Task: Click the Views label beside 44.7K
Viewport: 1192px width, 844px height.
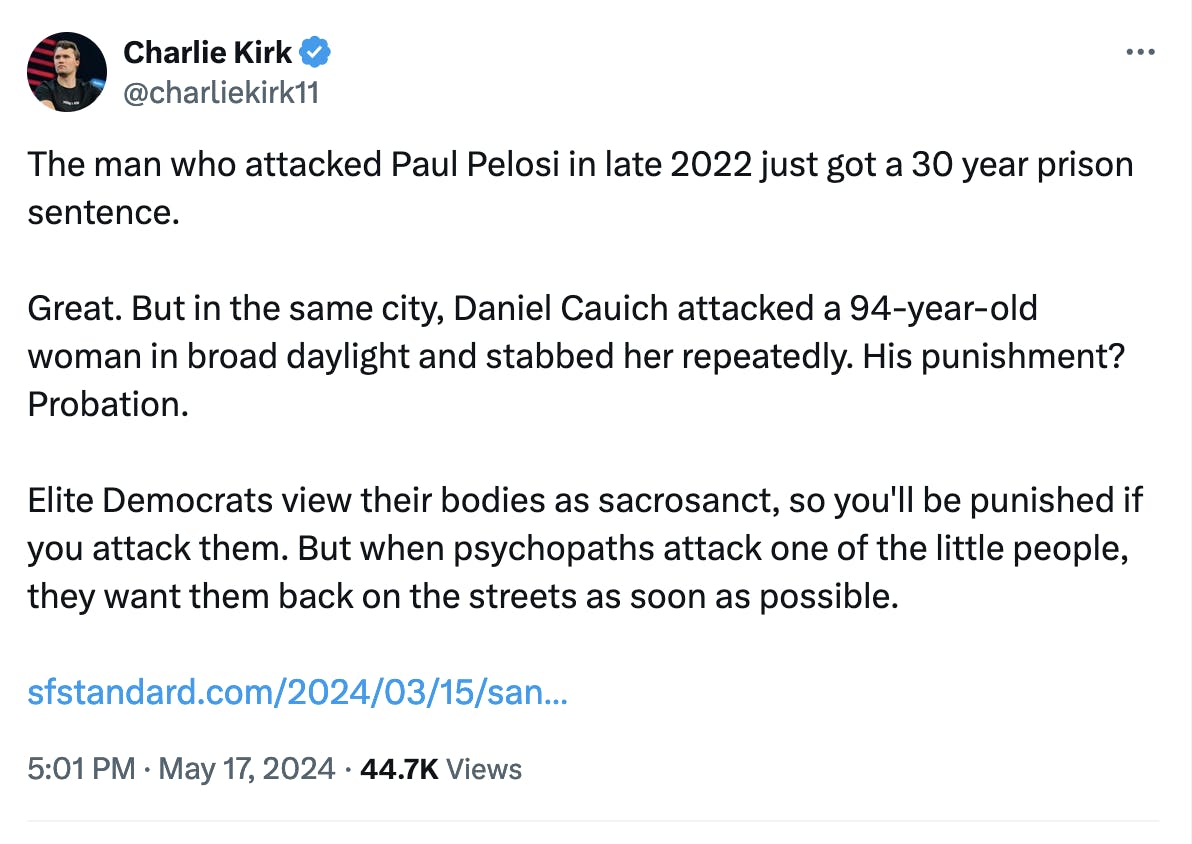Action: tap(483, 769)
